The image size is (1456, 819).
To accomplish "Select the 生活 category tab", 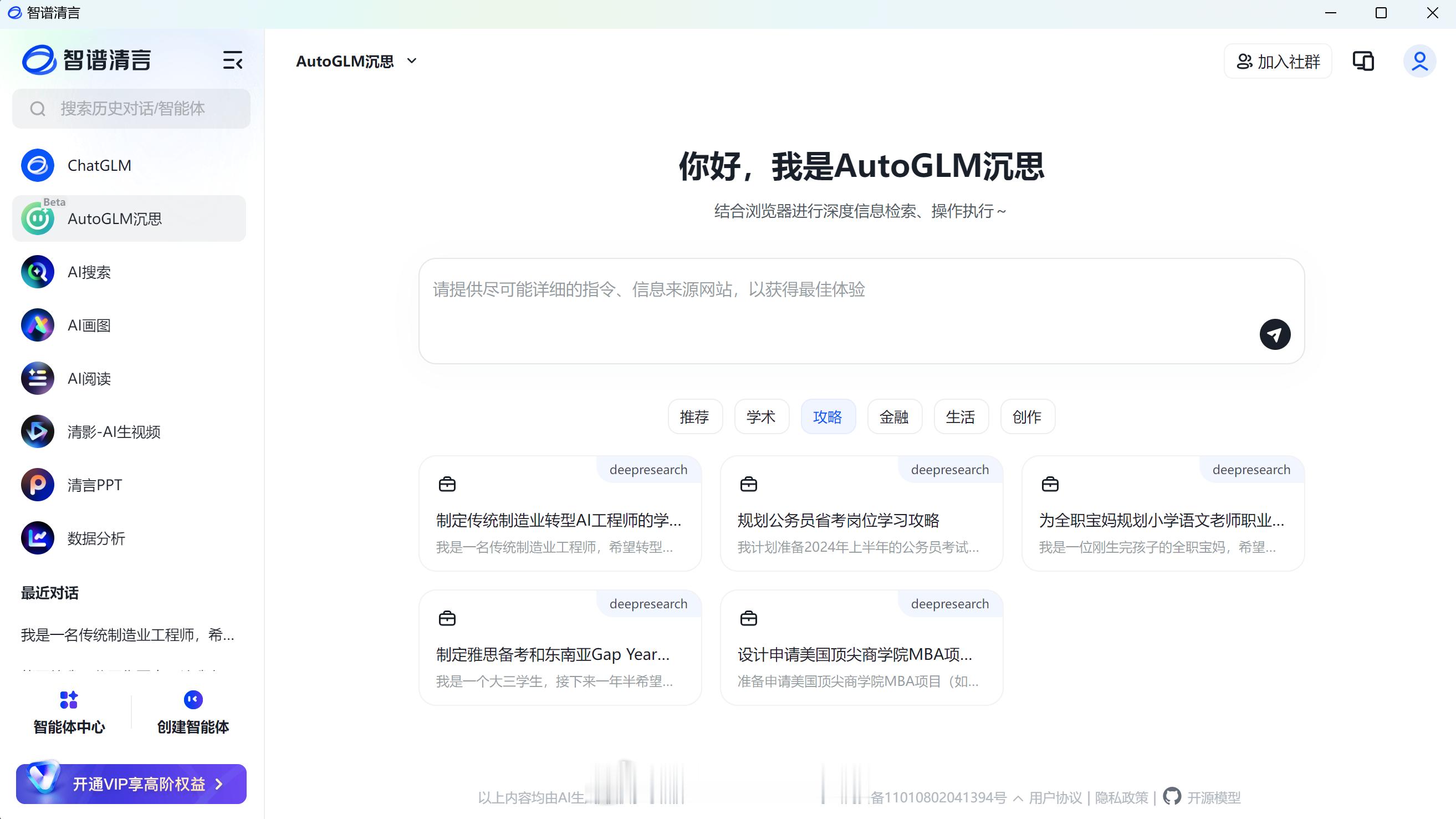I will pyautogui.click(x=961, y=417).
